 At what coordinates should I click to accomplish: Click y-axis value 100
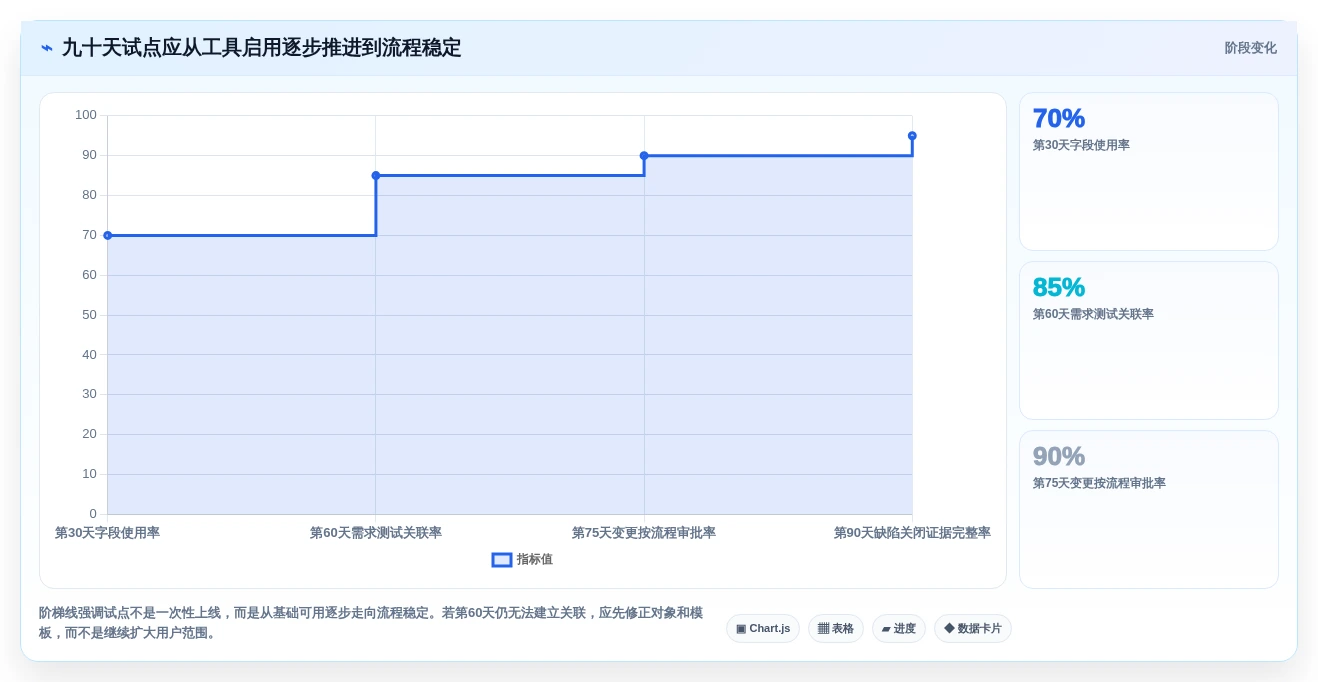coord(86,115)
